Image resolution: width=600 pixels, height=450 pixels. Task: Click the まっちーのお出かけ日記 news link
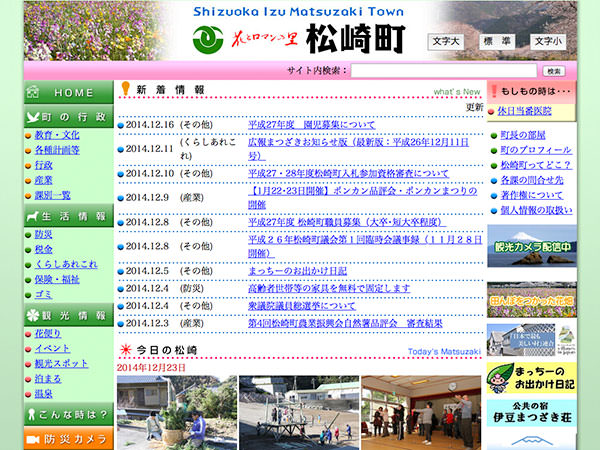(297, 271)
